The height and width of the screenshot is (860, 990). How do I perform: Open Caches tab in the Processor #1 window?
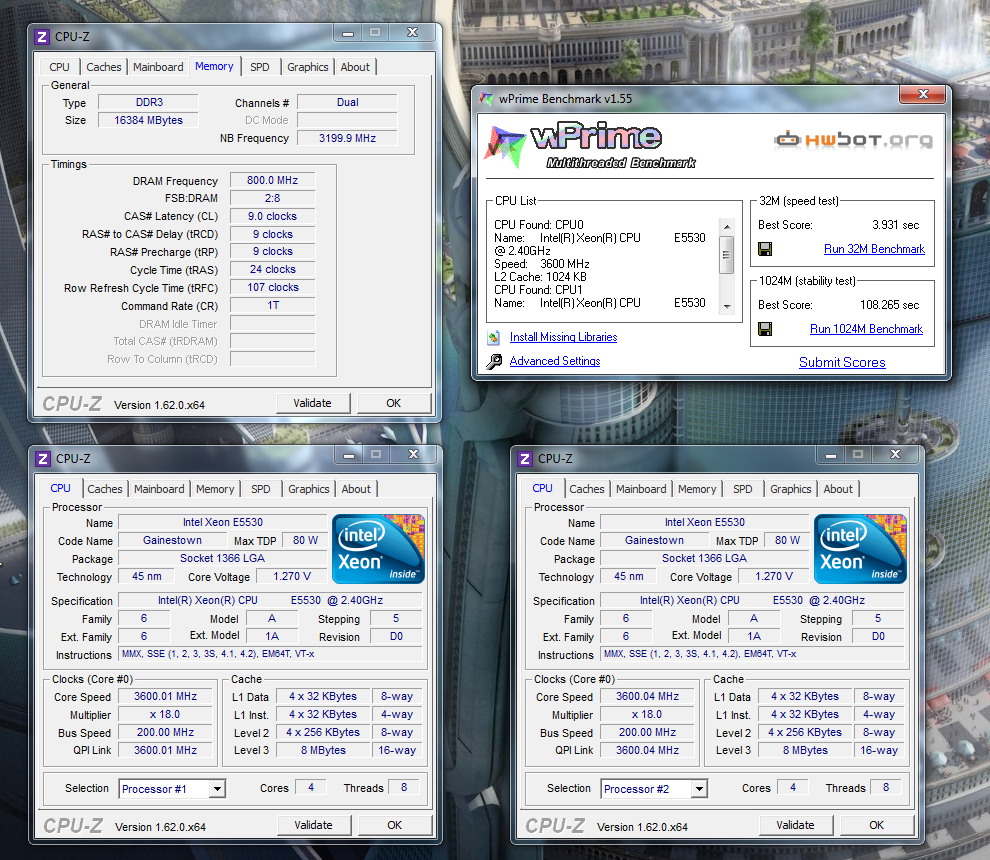click(105, 489)
